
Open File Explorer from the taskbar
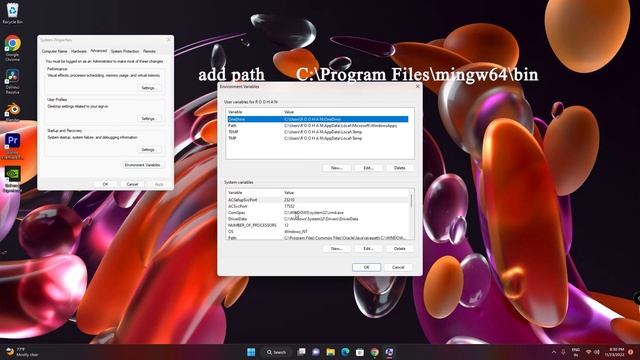(x=331, y=352)
